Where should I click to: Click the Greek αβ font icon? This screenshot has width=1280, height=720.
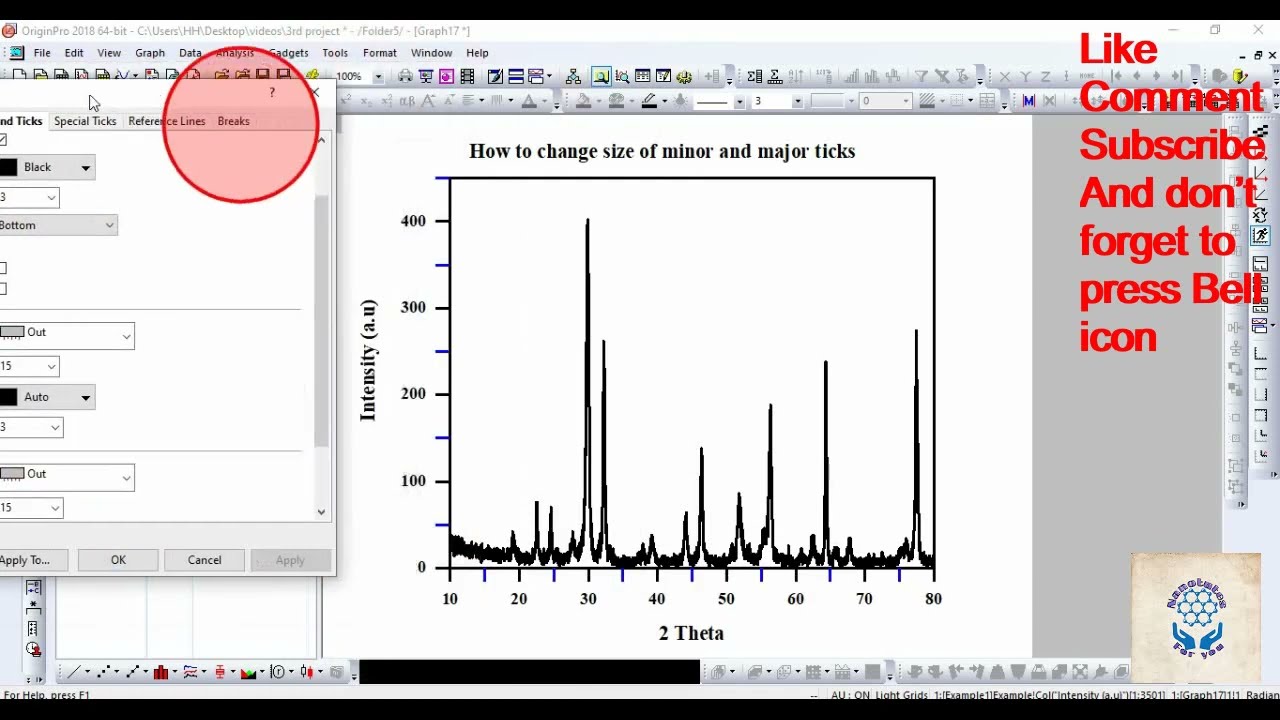click(407, 101)
